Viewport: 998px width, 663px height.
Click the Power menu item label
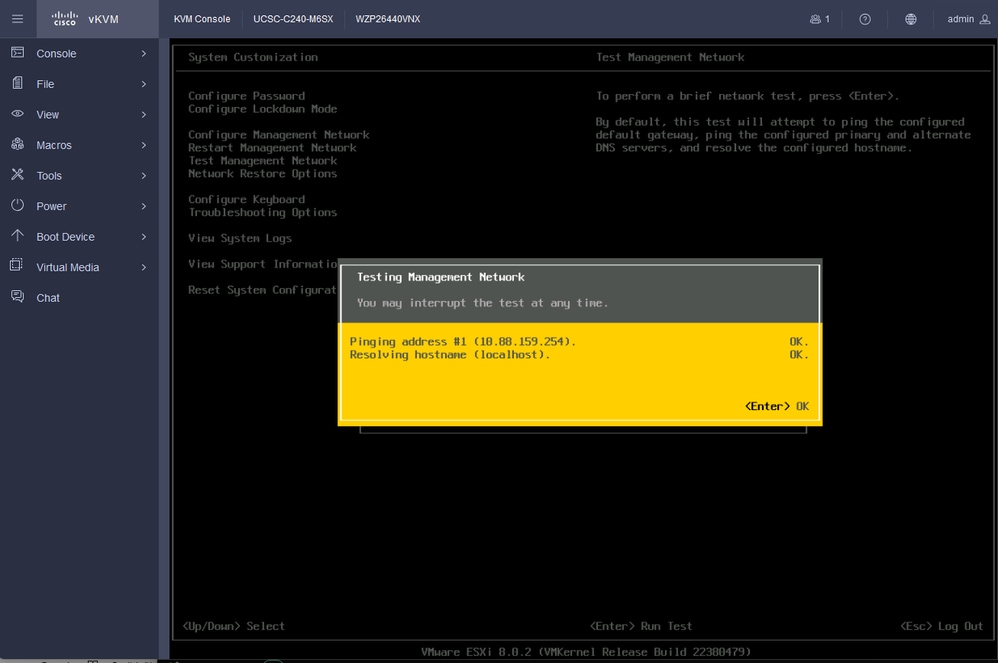coord(51,206)
